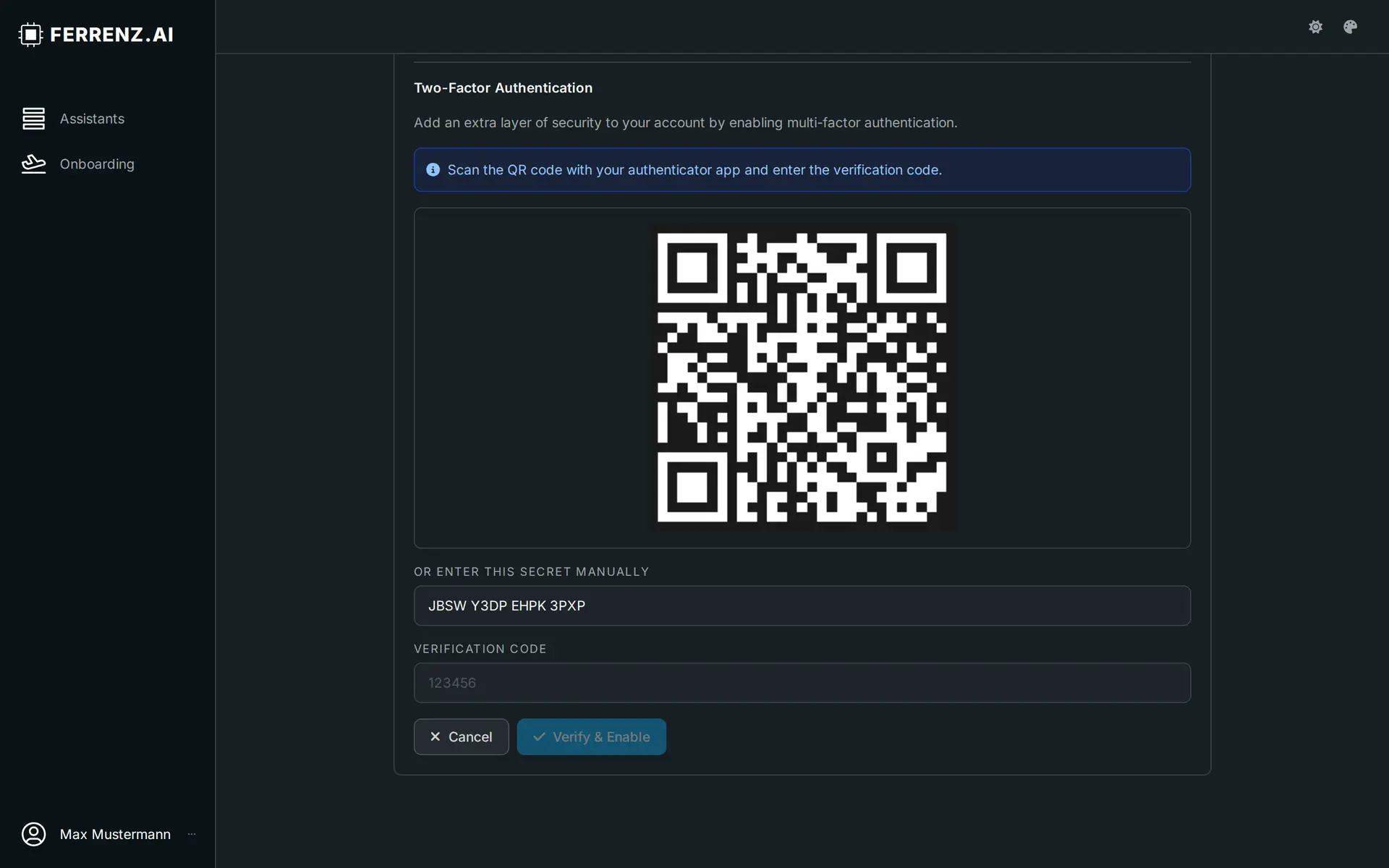Open the Assistants sidebar item

click(x=92, y=119)
